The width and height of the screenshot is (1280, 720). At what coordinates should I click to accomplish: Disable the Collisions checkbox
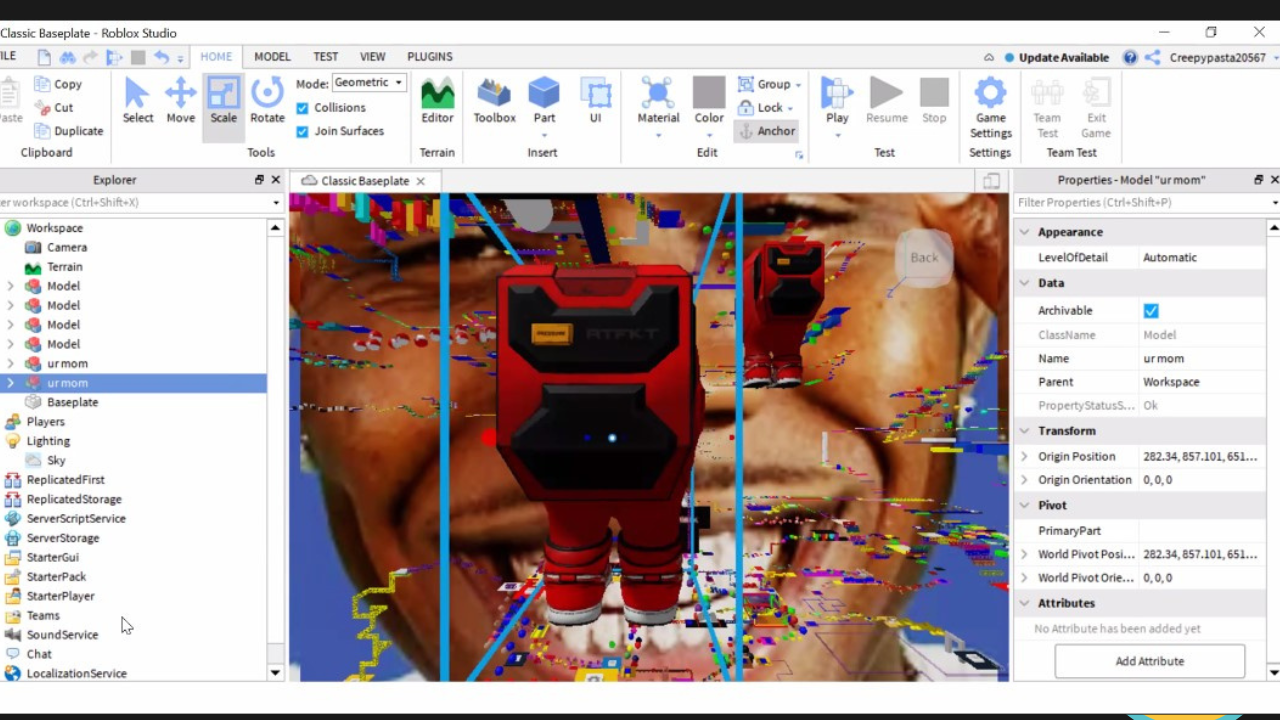(302, 108)
